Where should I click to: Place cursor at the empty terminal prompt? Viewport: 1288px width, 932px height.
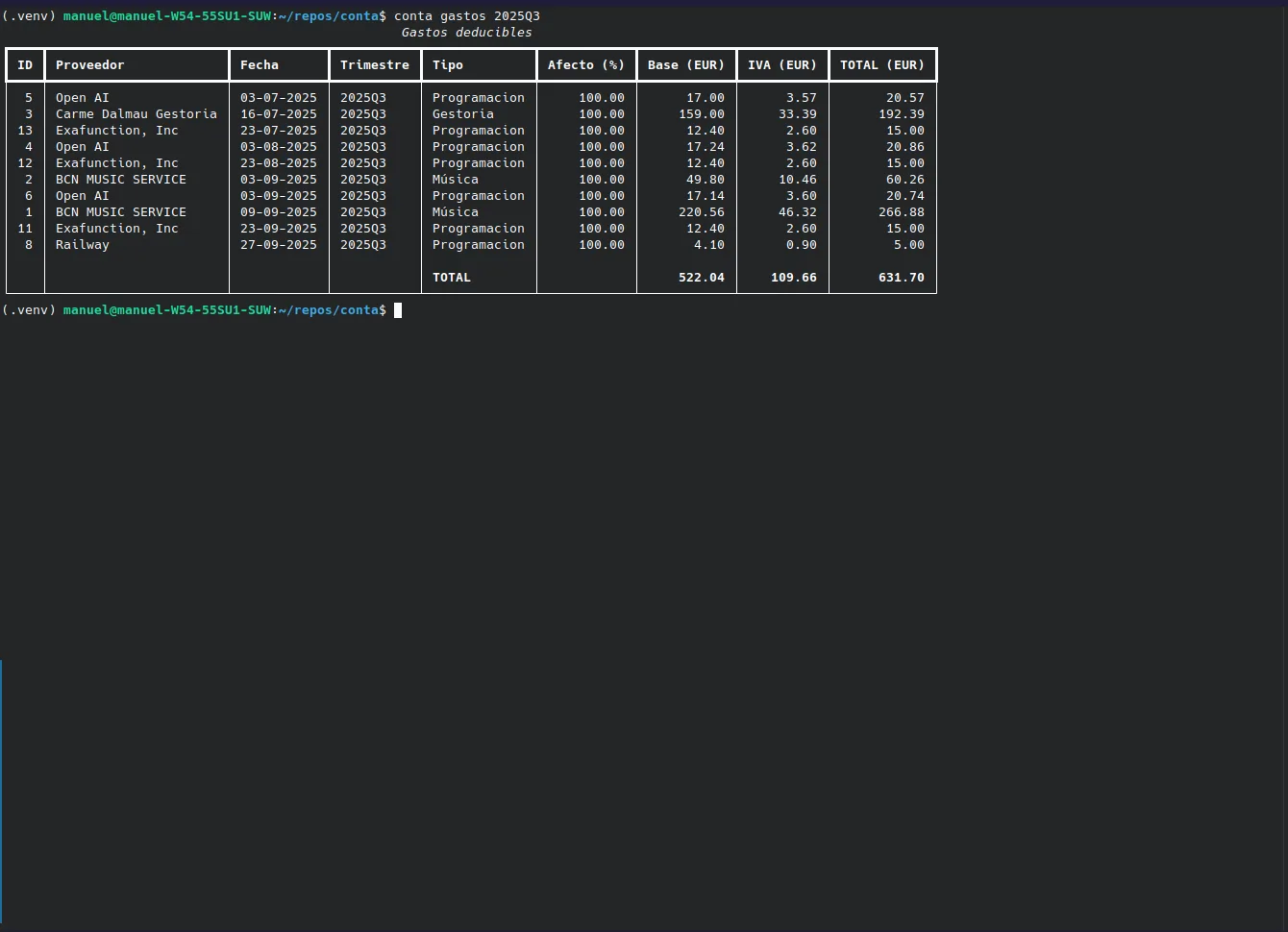point(398,310)
